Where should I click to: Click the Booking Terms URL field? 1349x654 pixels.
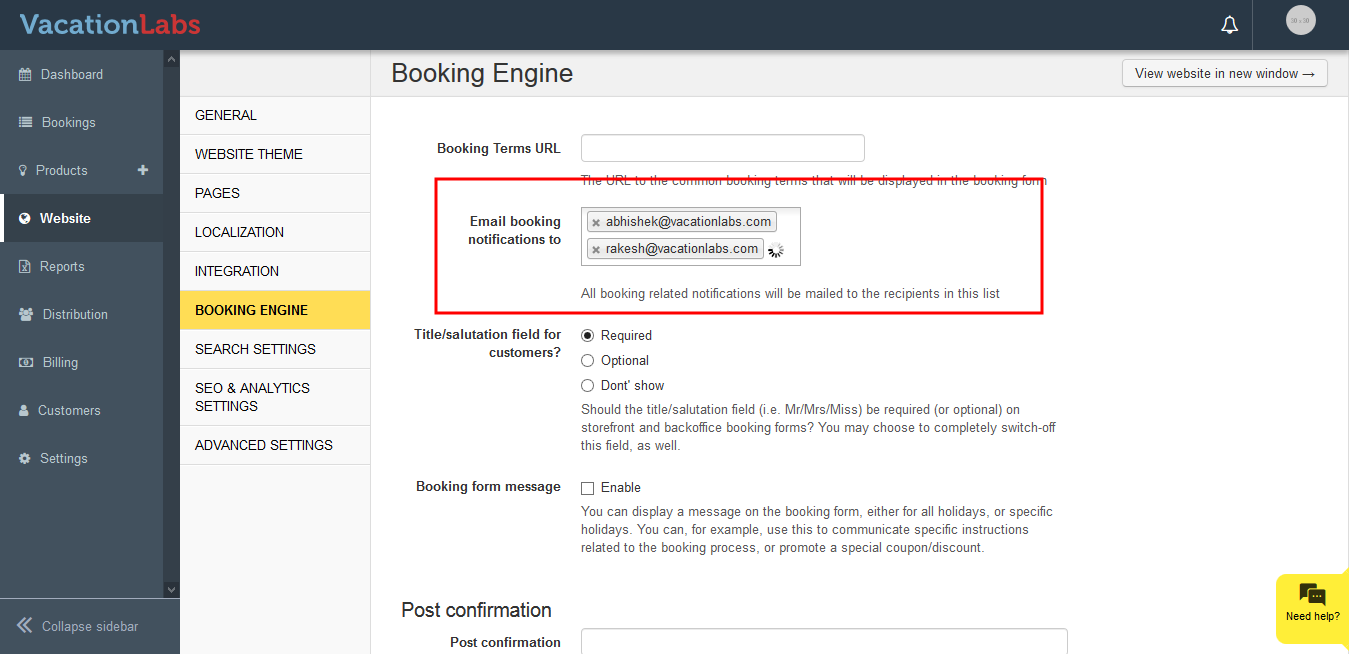(x=722, y=147)
